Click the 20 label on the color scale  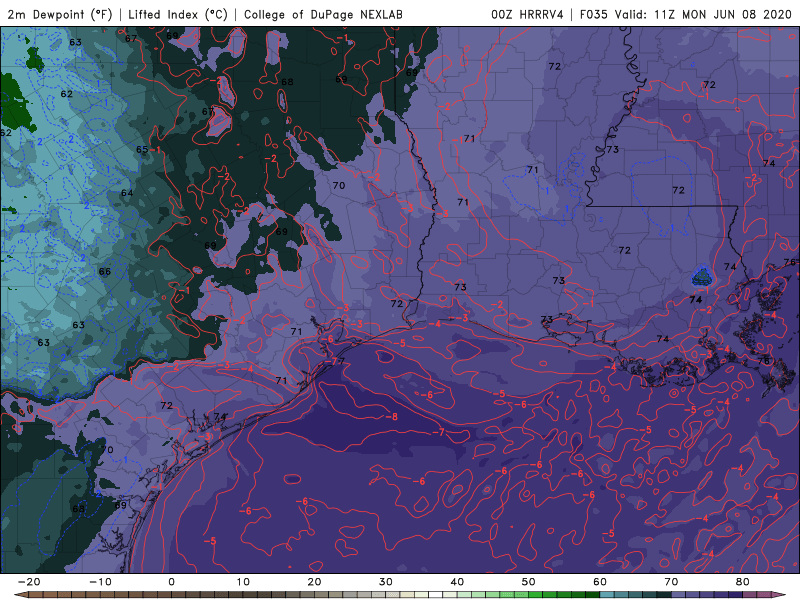click(314, 582)
